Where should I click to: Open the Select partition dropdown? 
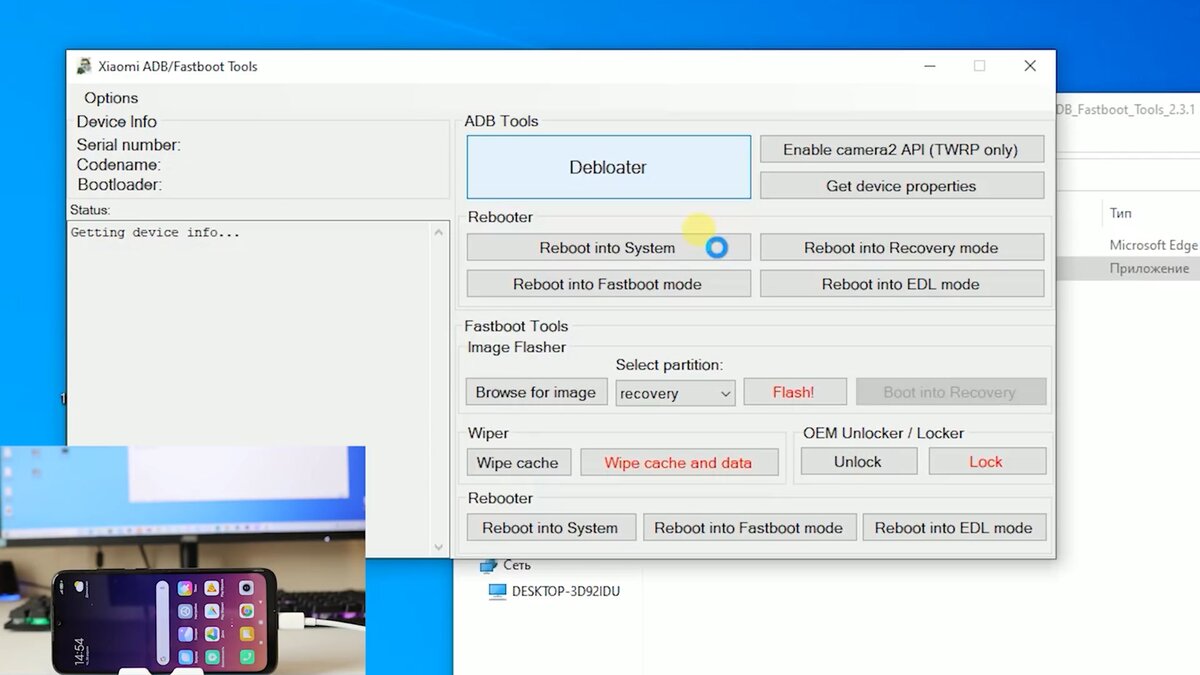point(675,393)
